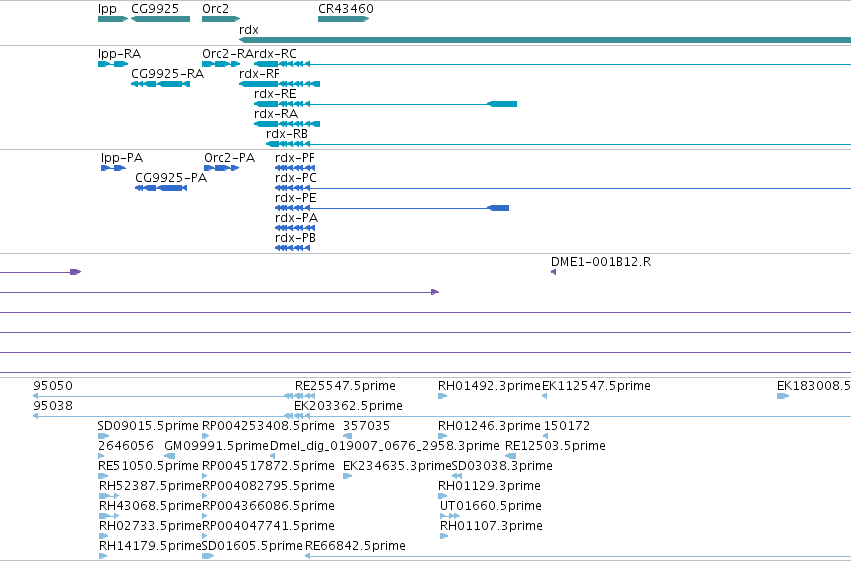The height and width of the screenshot is (561, 851).
Task: Select the 150172 feature label
Action: point(567,426)
